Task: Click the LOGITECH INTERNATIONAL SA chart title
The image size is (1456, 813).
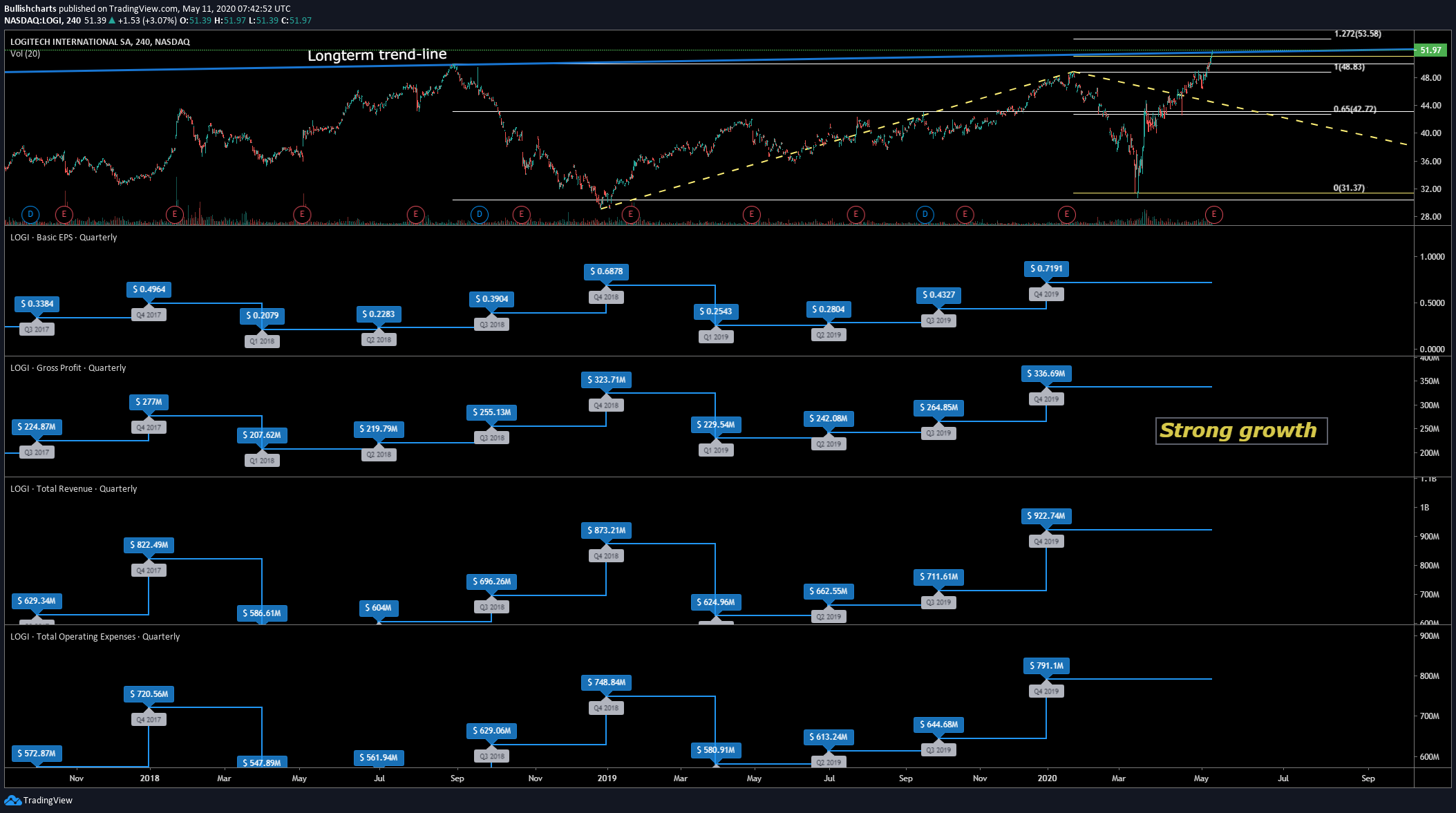Action: (x=100, y=42)
